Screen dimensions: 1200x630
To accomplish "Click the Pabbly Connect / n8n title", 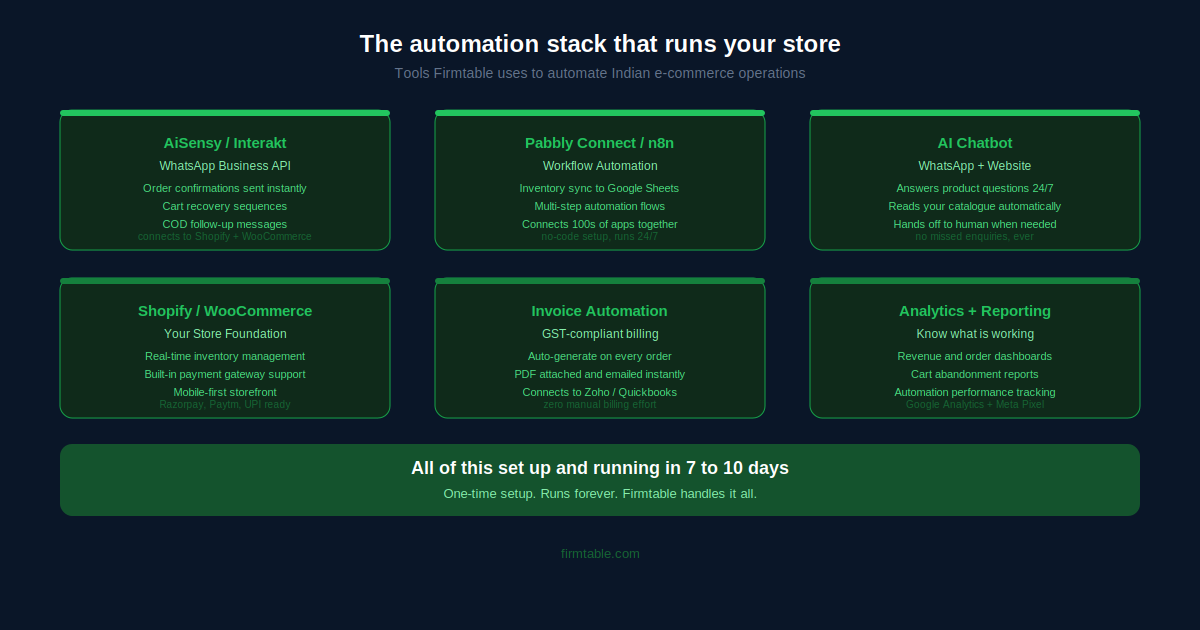I will pos(600,143).
